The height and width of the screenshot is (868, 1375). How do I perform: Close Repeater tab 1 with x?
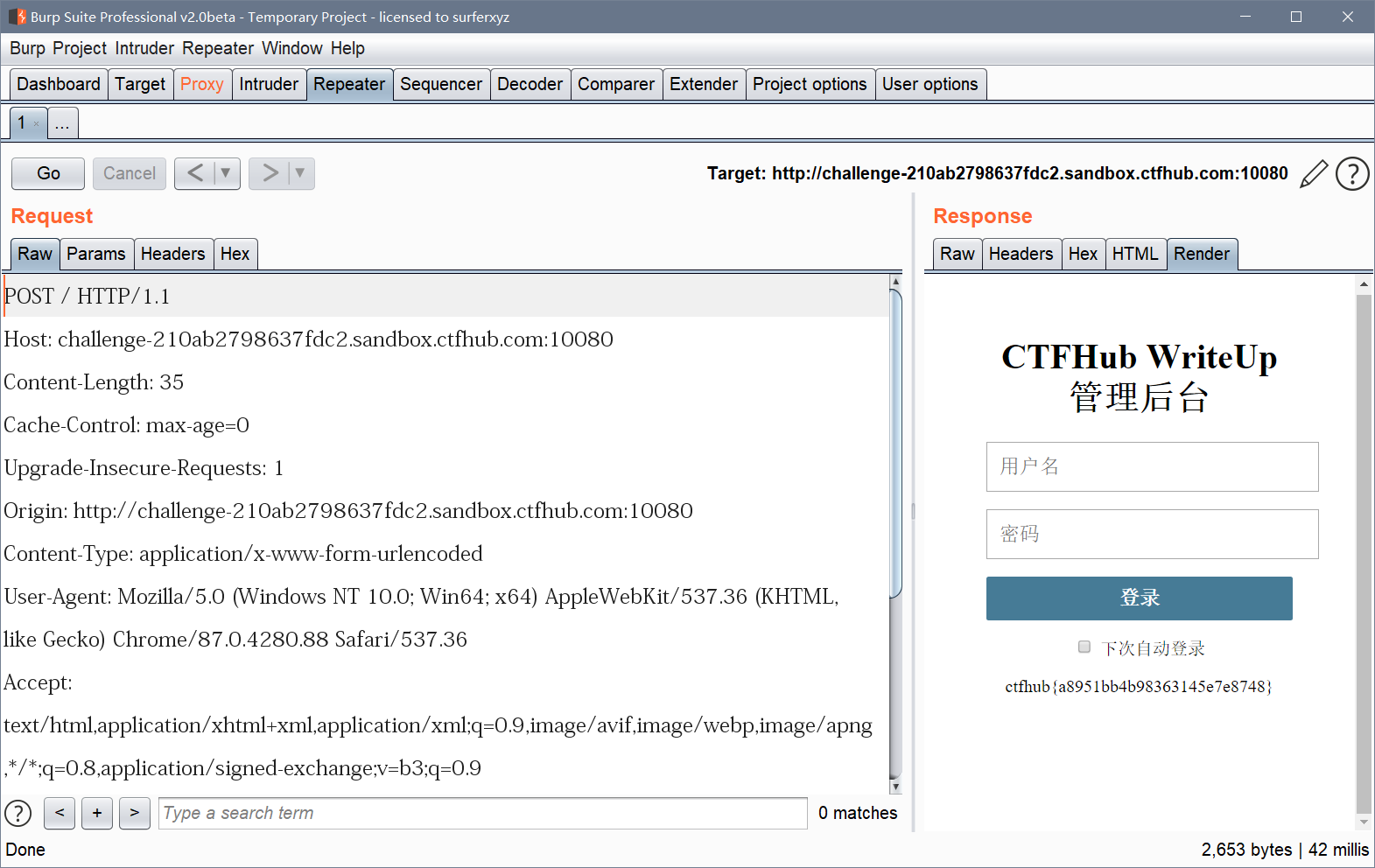point(36,124)
